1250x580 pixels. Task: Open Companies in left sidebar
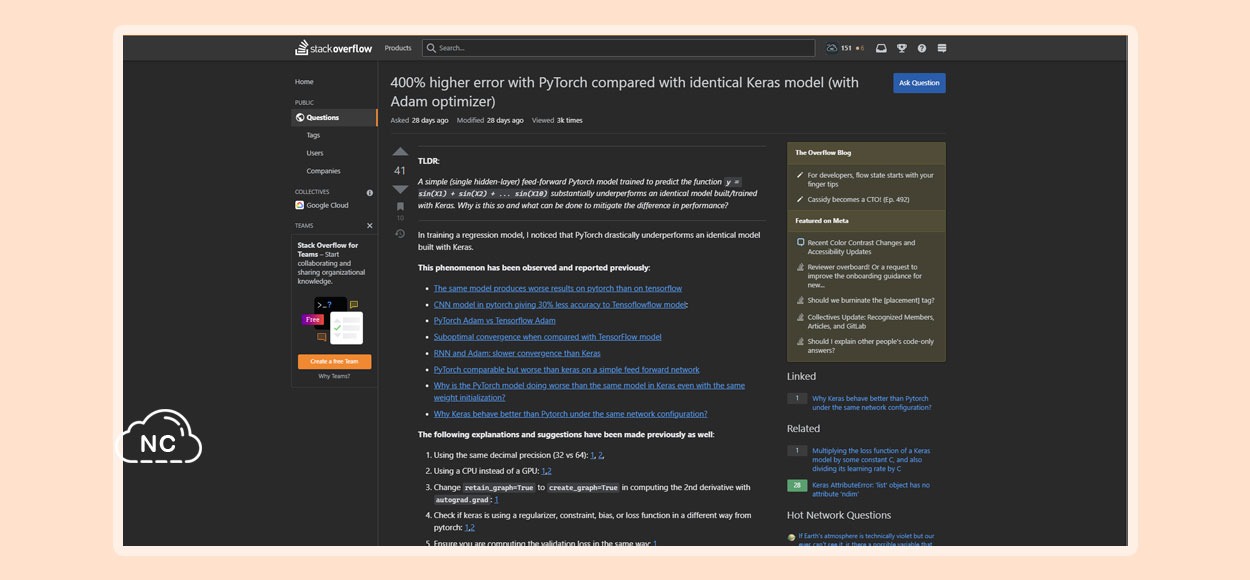tap(323, 171)
